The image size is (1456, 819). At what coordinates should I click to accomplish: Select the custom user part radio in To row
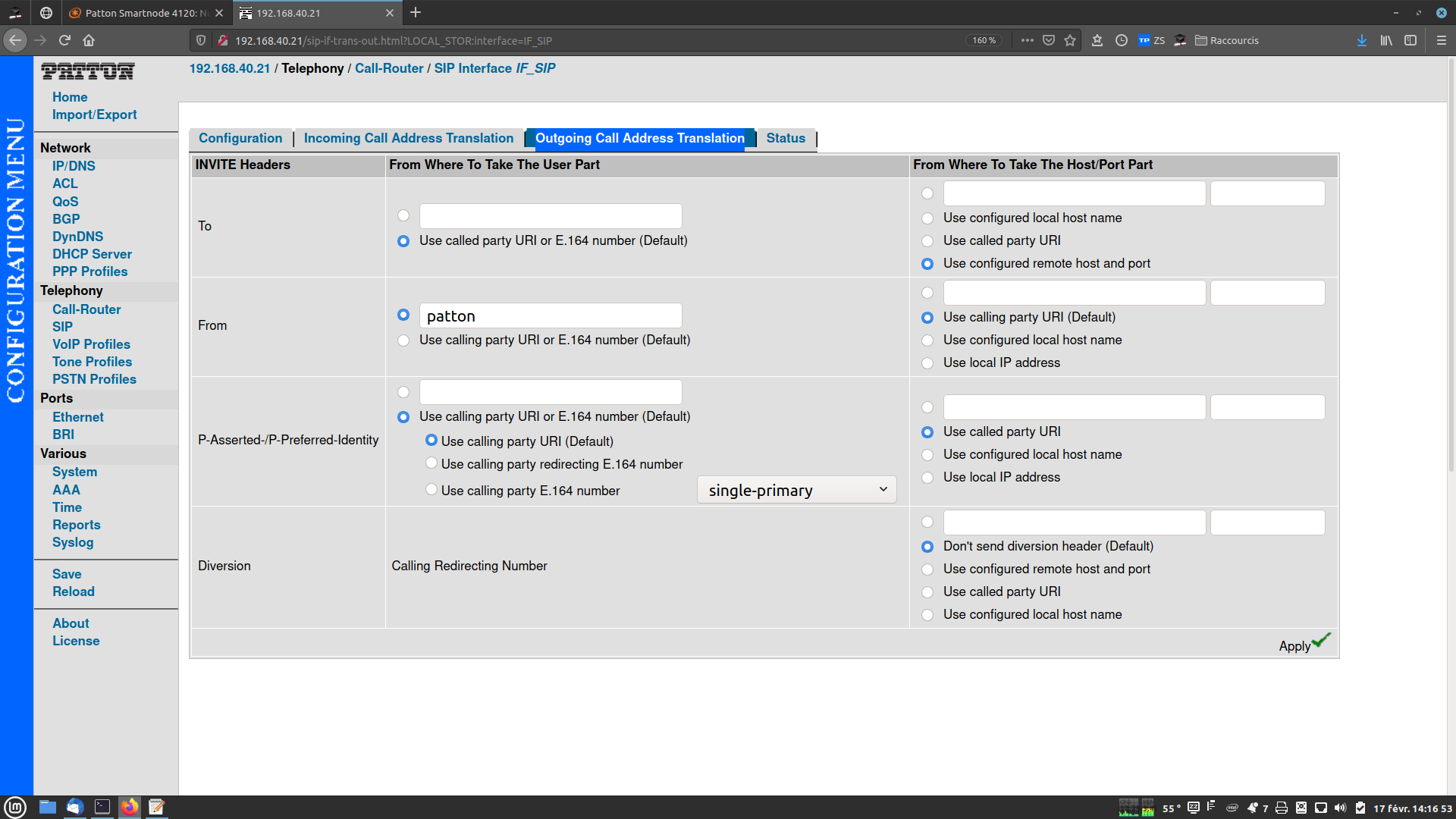tap(403, 216)
